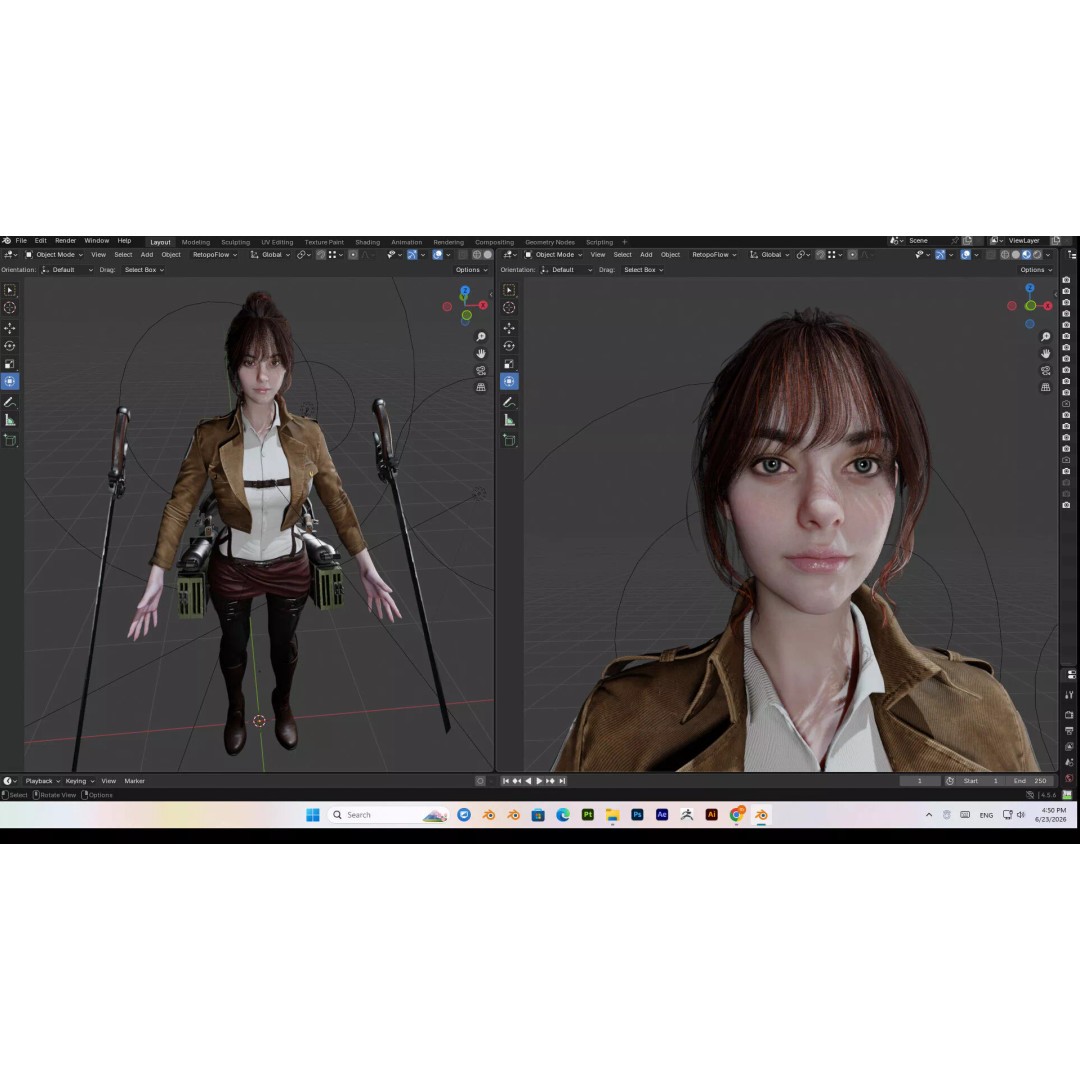
Task: Click the current frame number field
Action: (x=920, y=781)
